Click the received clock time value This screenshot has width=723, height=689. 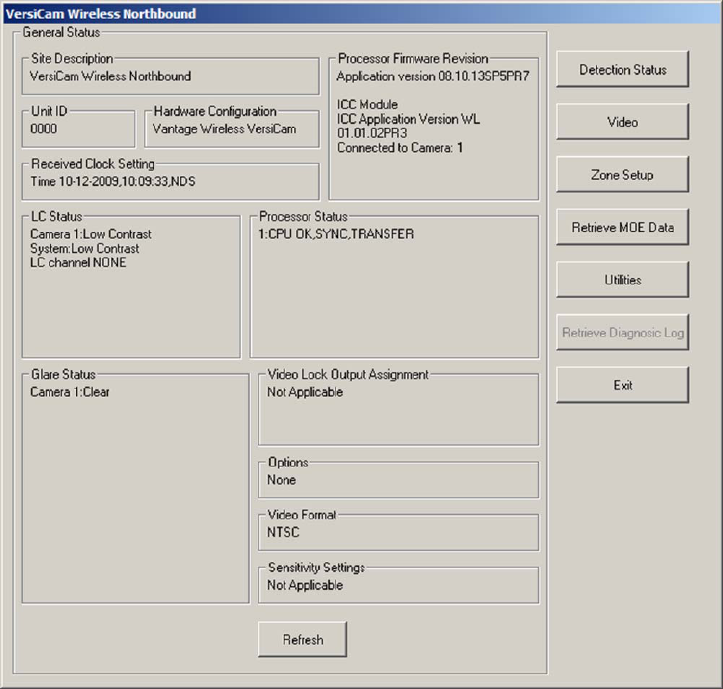click(x=113, y=181)
